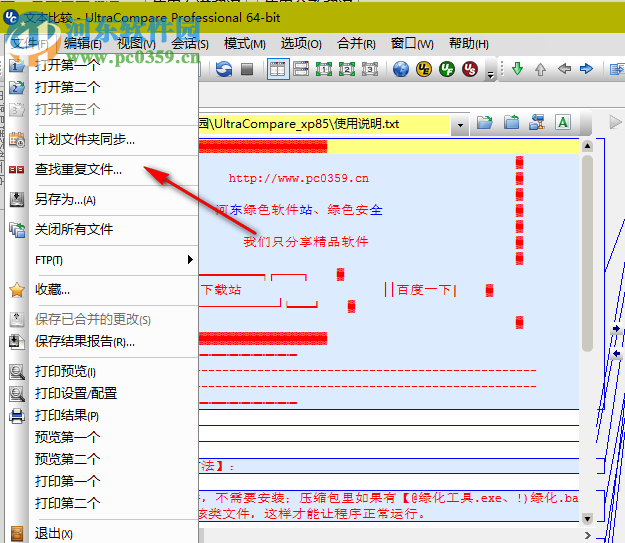Viewport: 625px width, 543px height.
Task: Click the blue right arrow merge icon
Action: [586, 69]
